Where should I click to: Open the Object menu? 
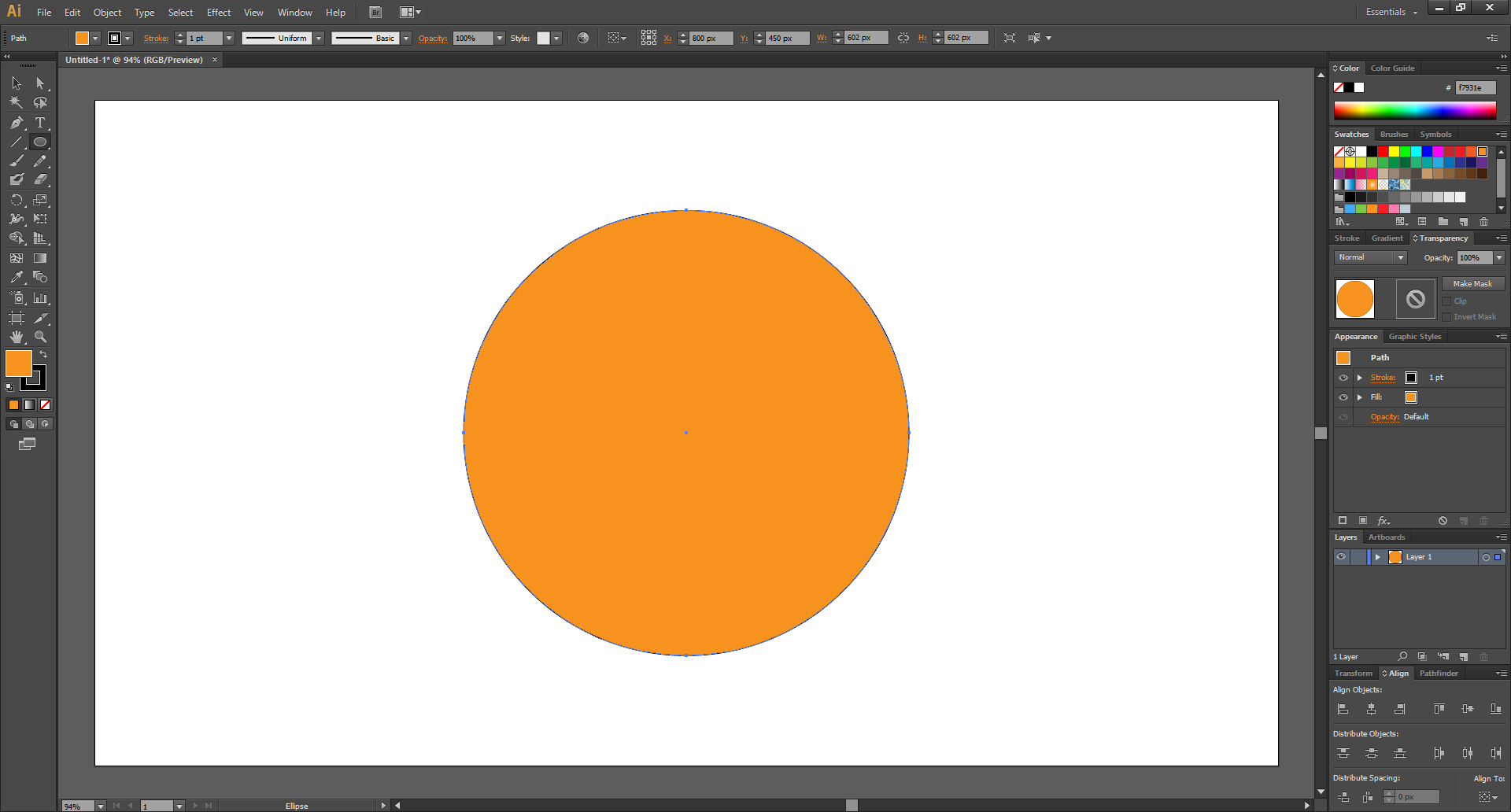coord(107,13)
